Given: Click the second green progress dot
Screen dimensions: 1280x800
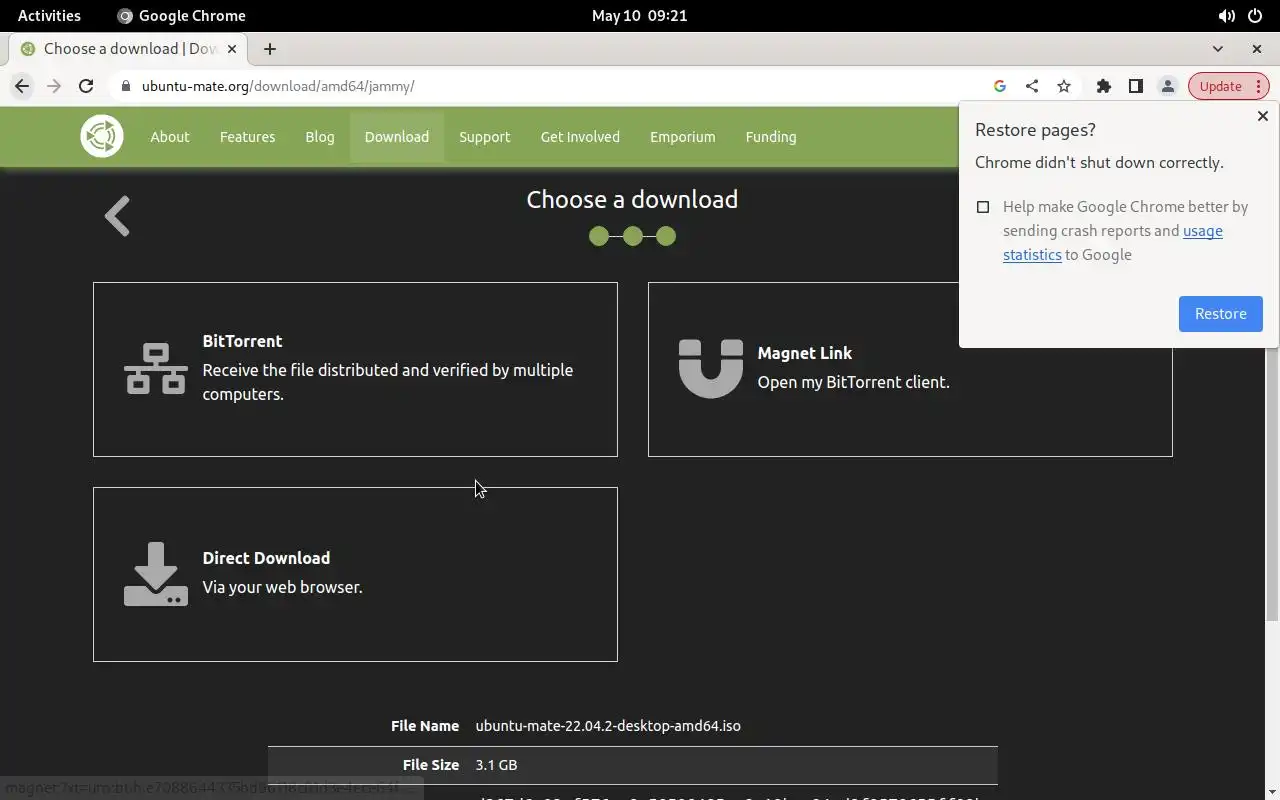Looking at the screenshot, I should 632,236.
